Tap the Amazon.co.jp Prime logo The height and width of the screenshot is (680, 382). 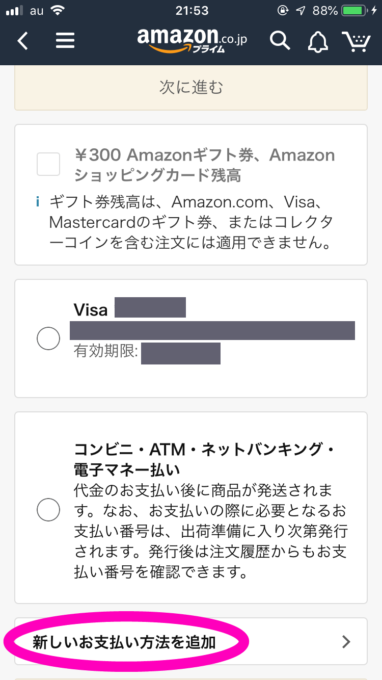point(192,40)
